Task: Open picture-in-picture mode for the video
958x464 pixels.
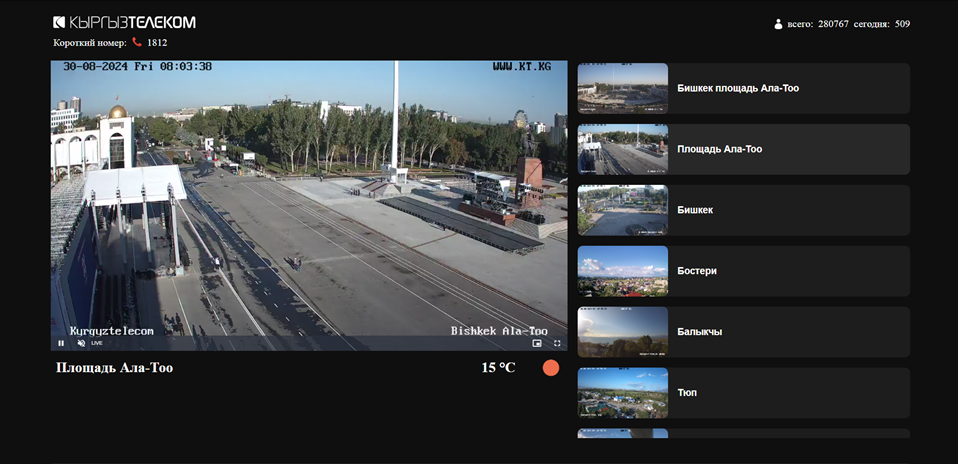Action: coord(537,344)
